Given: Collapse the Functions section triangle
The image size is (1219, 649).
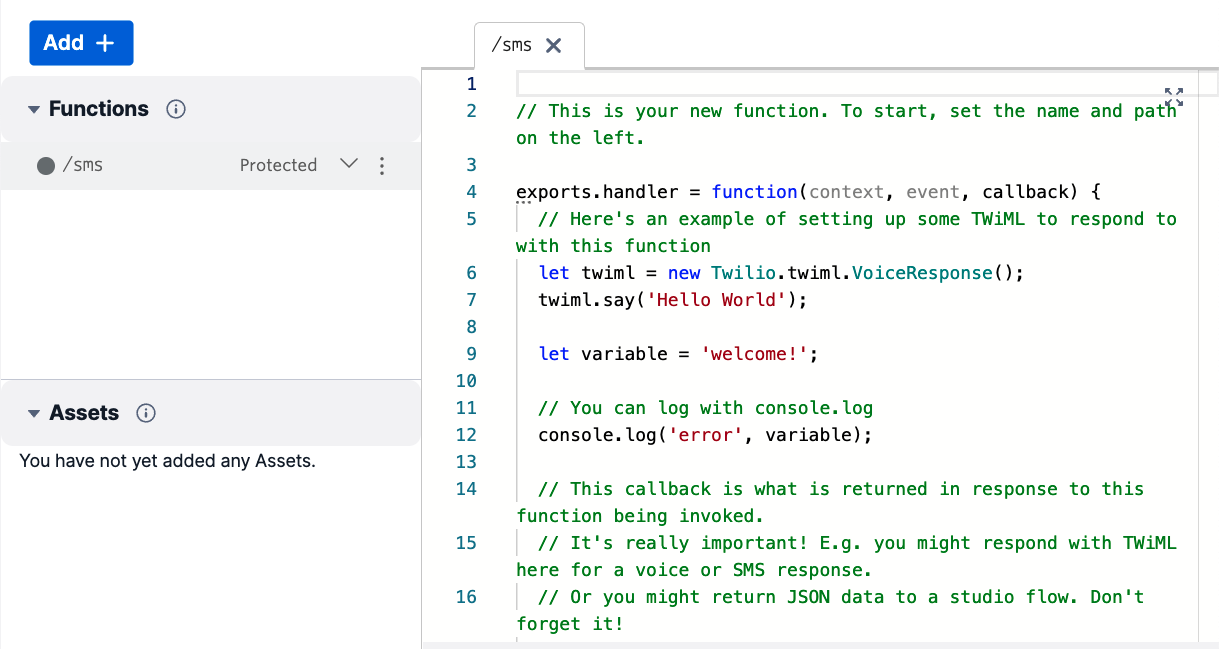Looking at the screenshot, I should click(x=33, y=109).
